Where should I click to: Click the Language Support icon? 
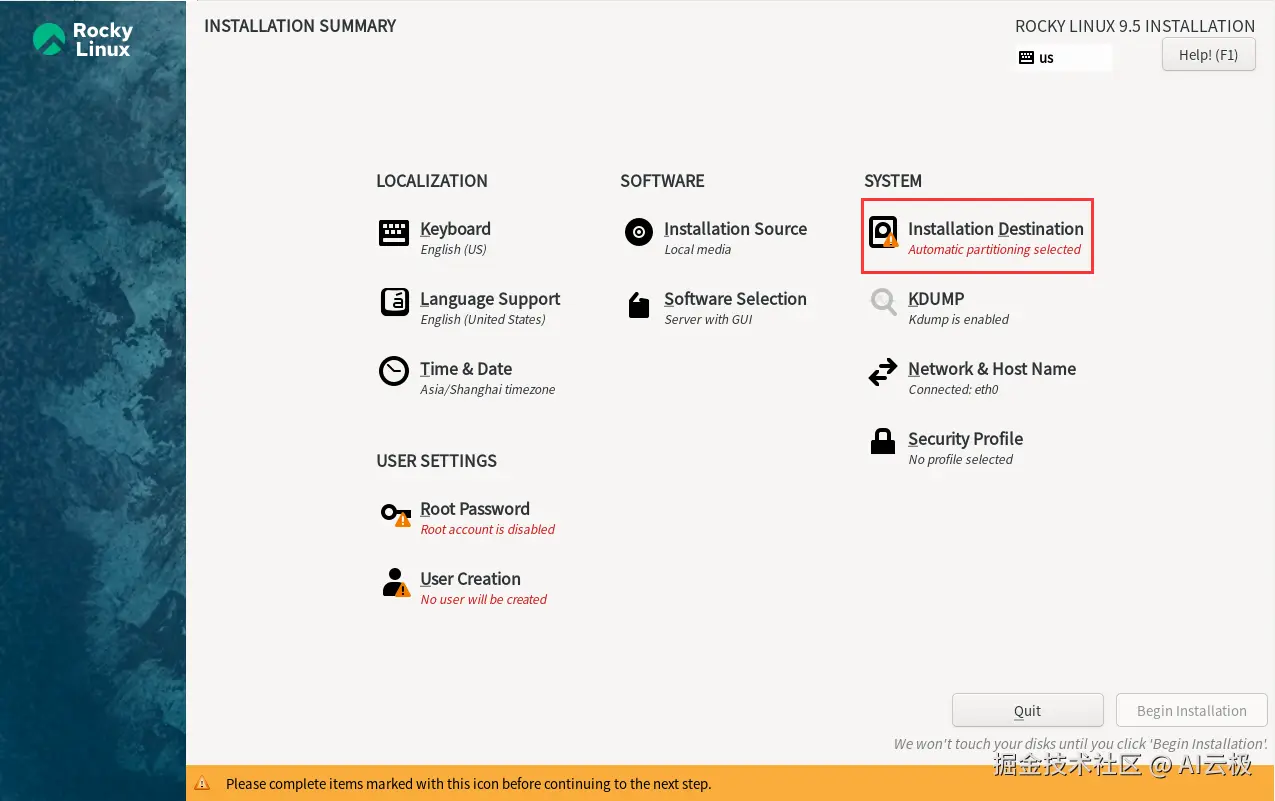394,302
